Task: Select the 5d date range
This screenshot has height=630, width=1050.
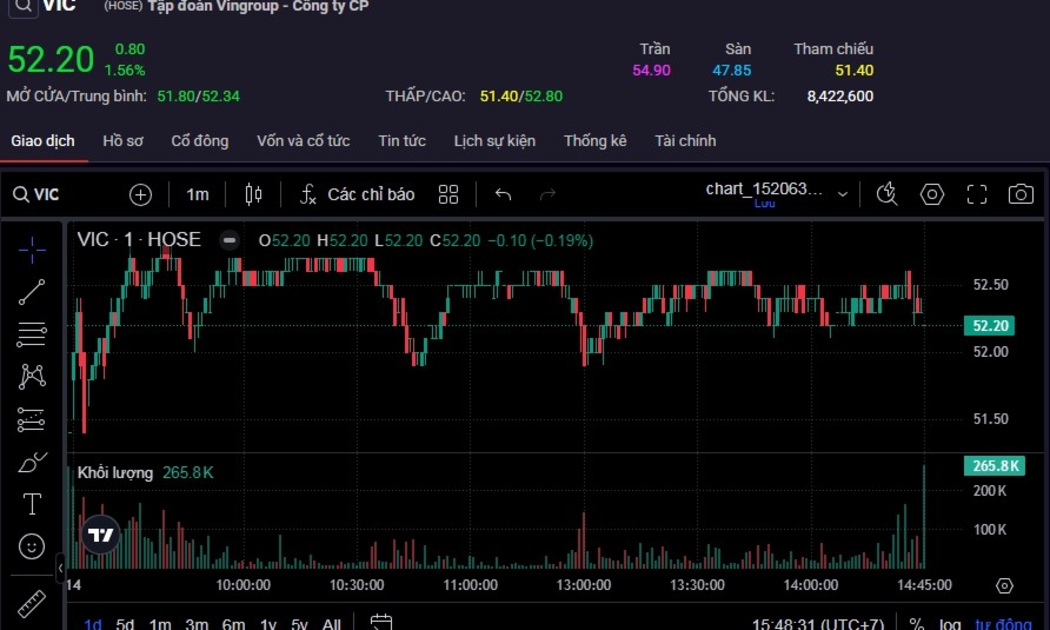Action: click(125, 624)
